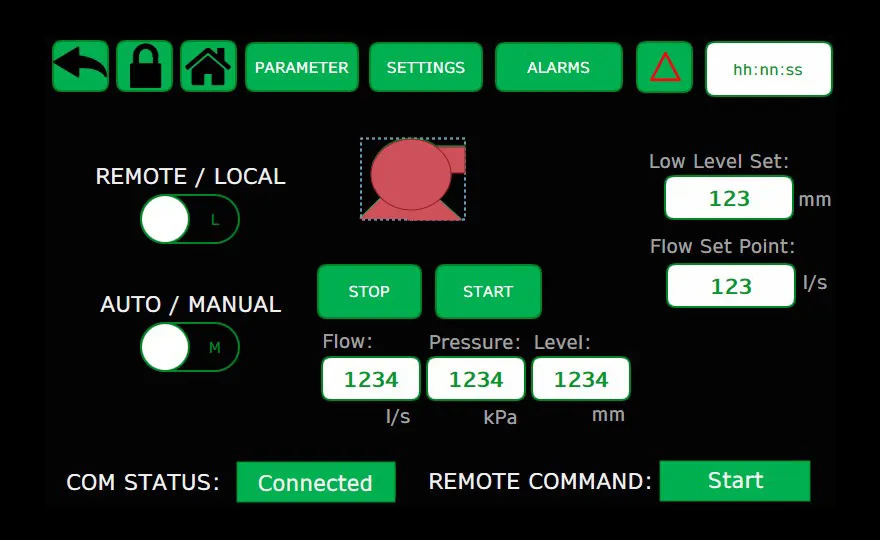Click the Level value display

pyautogui.click(x=581, y=379)
